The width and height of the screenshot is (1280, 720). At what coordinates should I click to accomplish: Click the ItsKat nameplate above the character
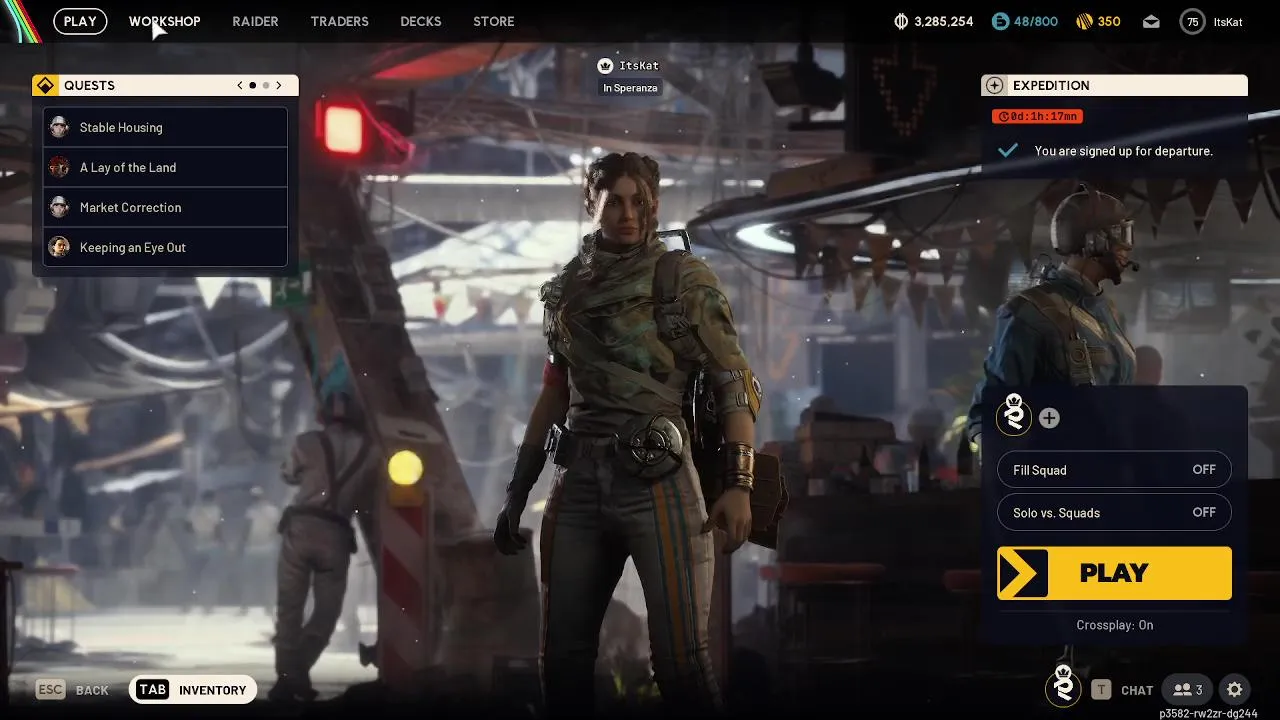639,65
